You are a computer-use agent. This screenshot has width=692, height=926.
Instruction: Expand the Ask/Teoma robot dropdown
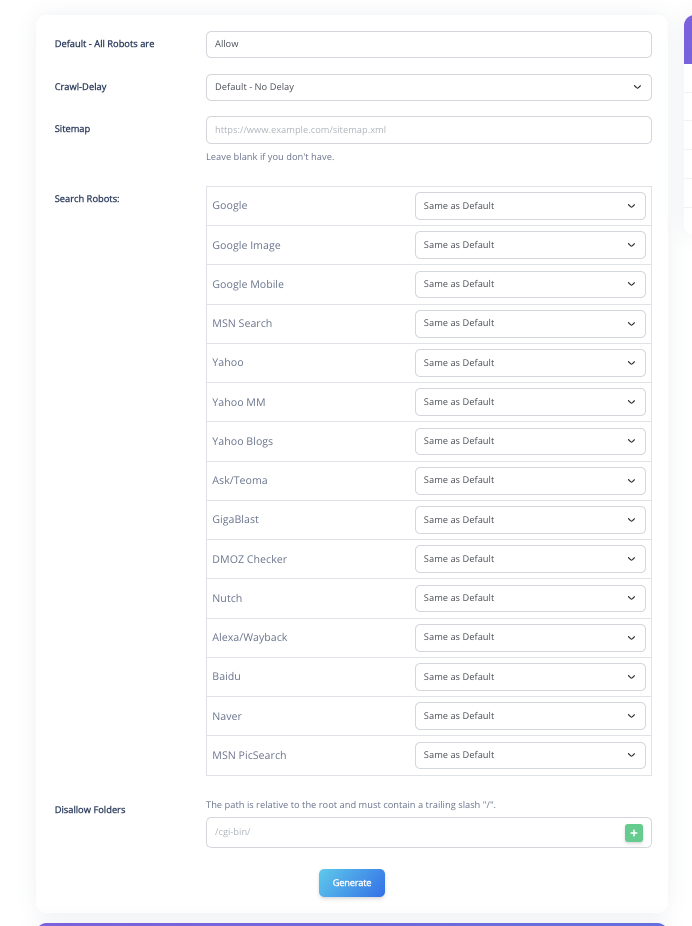[530, 480]
